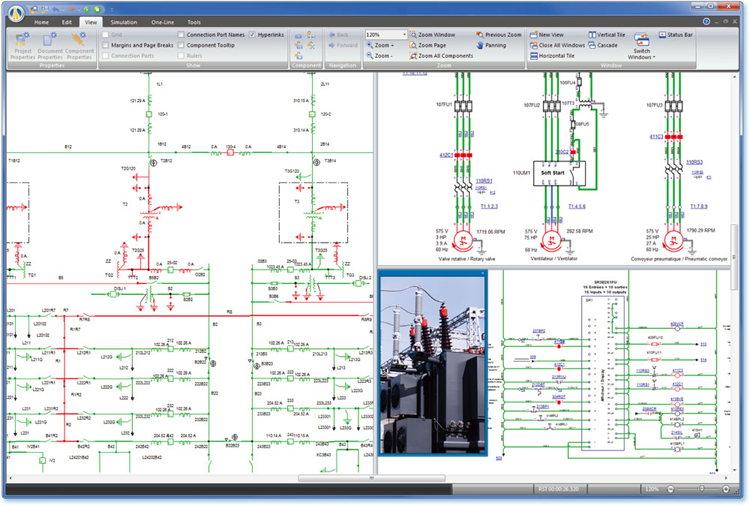This screenshot has width=750, height=506.
Task: Open the 120% zoom level dropdown
Action: coord(404,35)
